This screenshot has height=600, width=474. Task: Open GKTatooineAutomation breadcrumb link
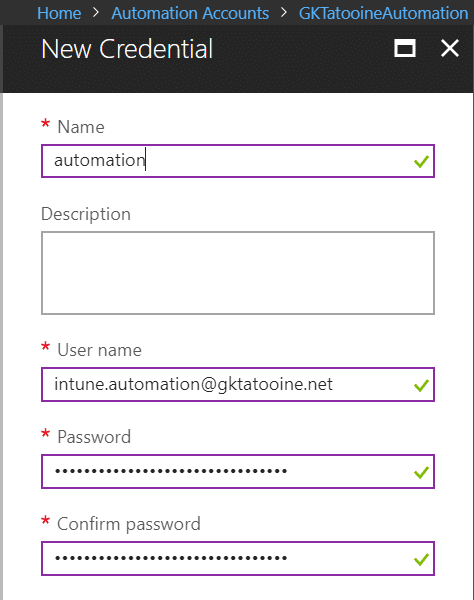click(383, 13)
